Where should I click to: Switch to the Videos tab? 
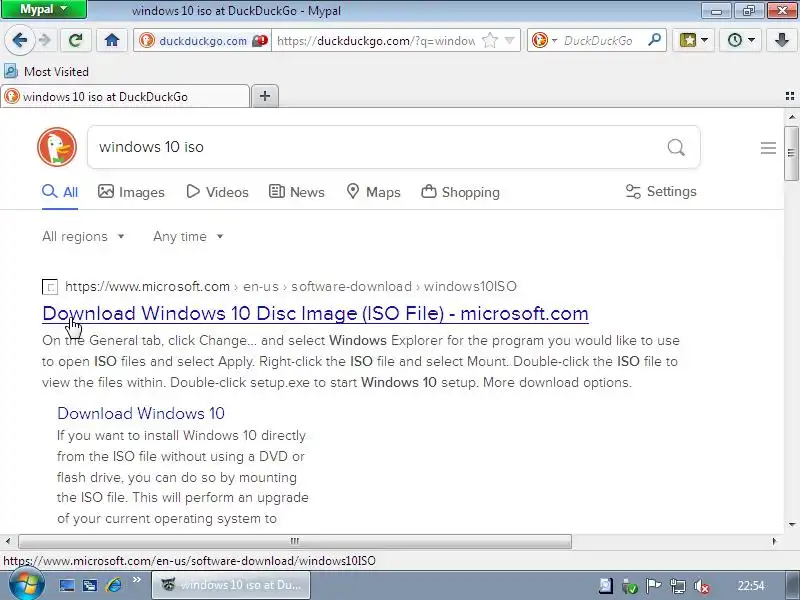pyautogui.click(x=217, y=192)
